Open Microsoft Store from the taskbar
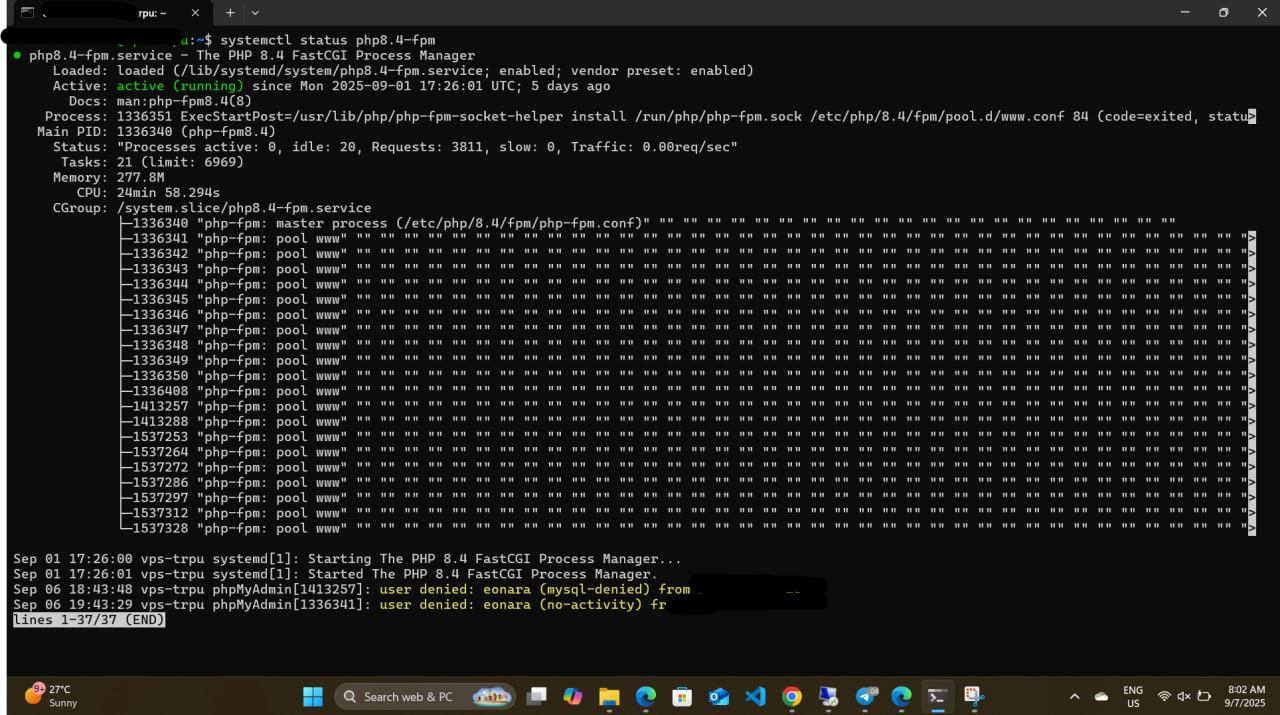Viewport: 1280px width, 715px height. [x=682, y=696]
